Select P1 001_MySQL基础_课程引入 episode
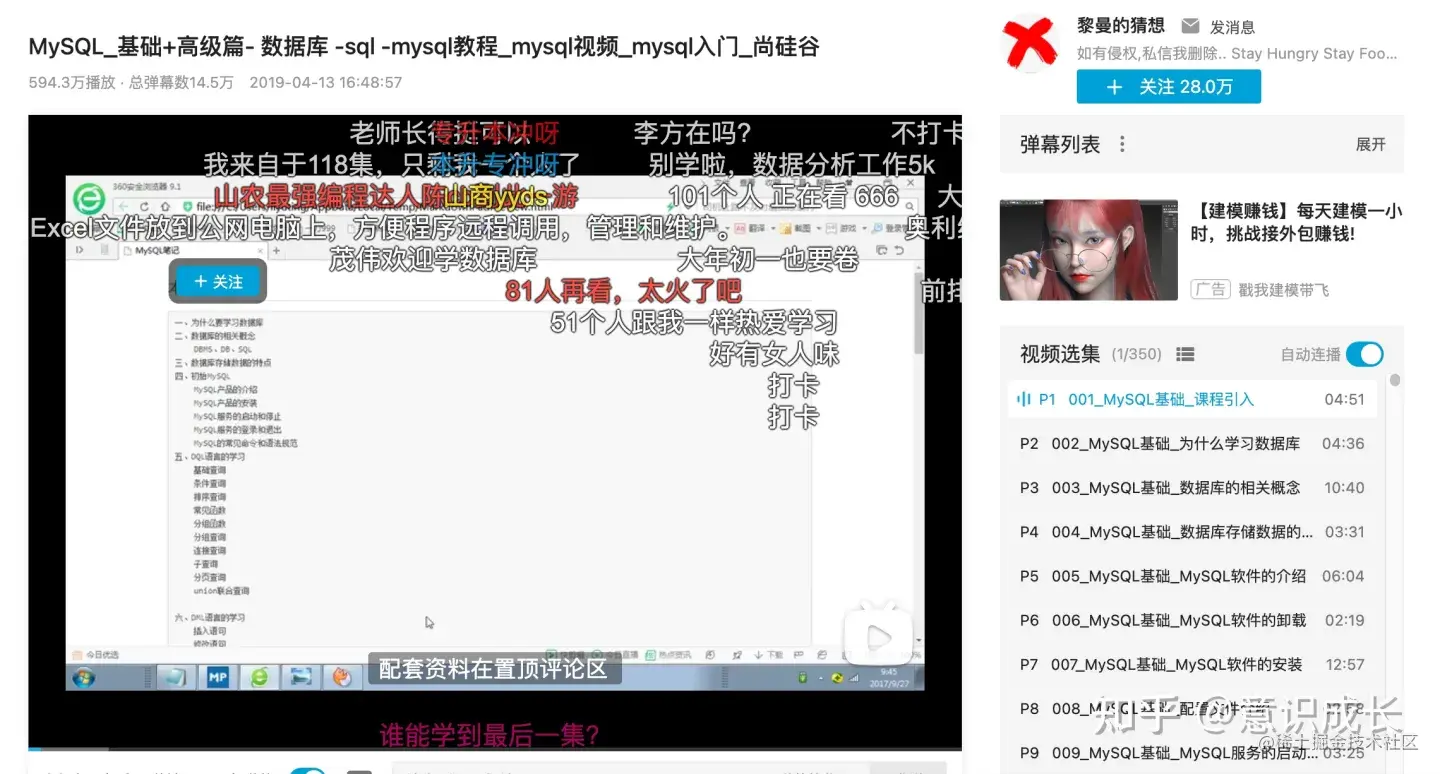1440x774 pixels. pyautogui.click(x=1192, y=399)
